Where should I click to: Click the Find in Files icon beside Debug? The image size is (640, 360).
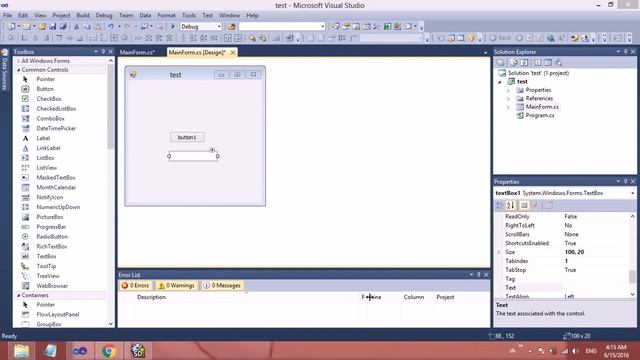pyautogui.click(x=232, y=27)
